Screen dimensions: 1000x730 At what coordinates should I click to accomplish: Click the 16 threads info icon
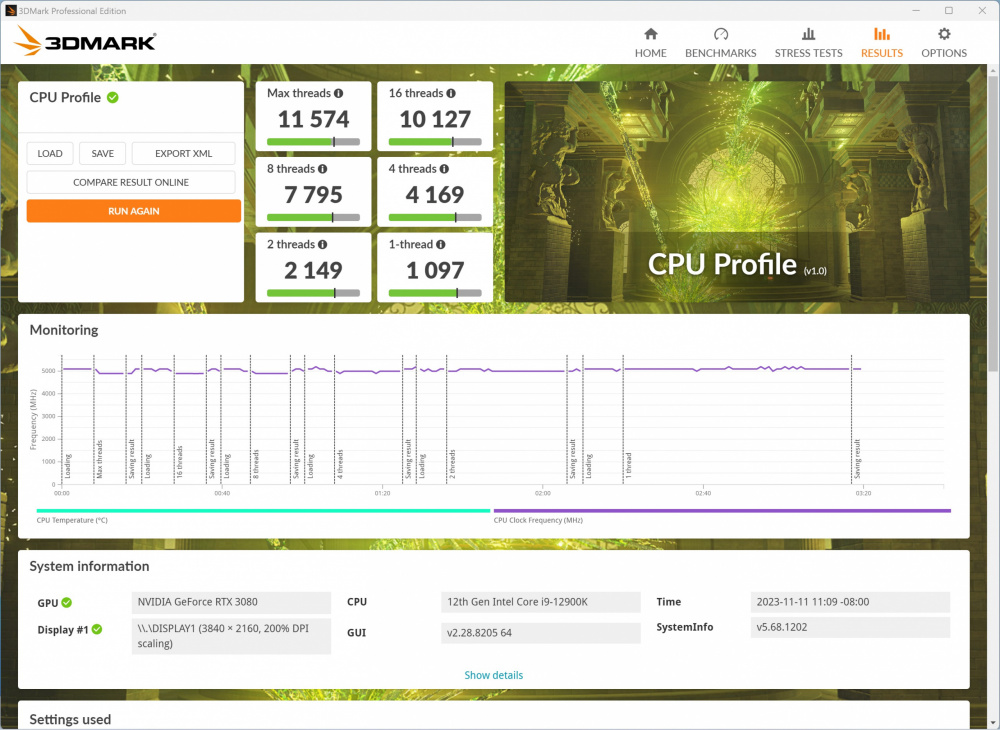[x=451, y=93]
